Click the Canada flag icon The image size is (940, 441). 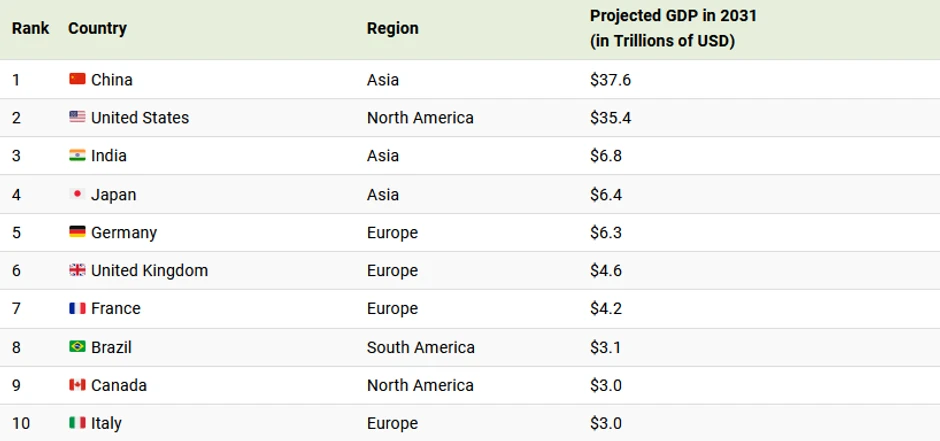point(77,385)
